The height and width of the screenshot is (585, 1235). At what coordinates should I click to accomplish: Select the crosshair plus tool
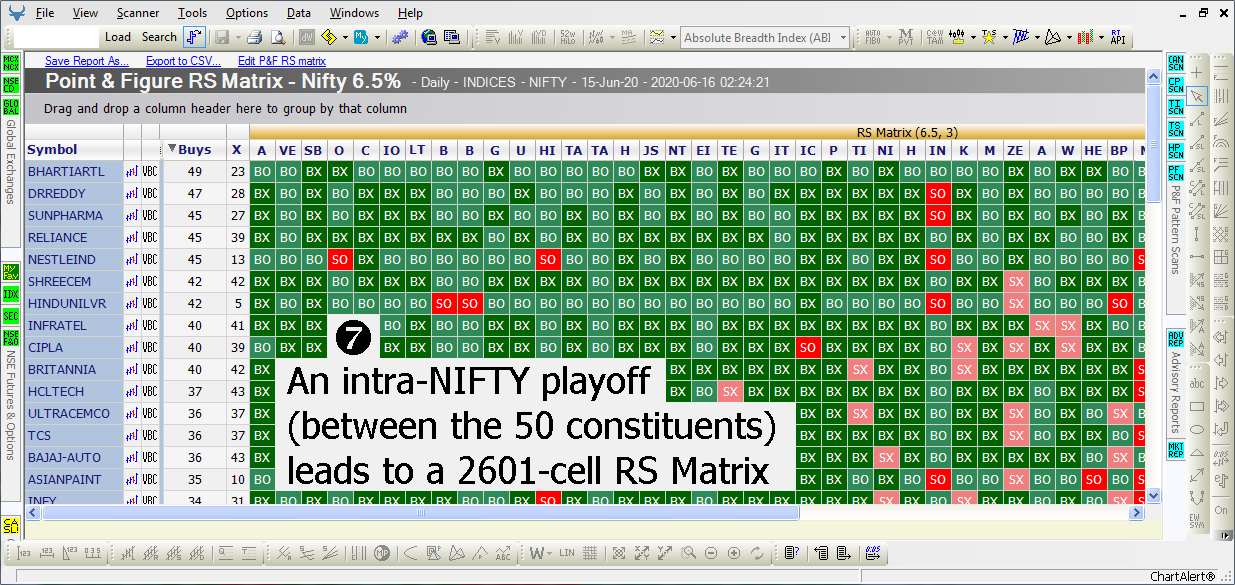[x=1197, y=75]
